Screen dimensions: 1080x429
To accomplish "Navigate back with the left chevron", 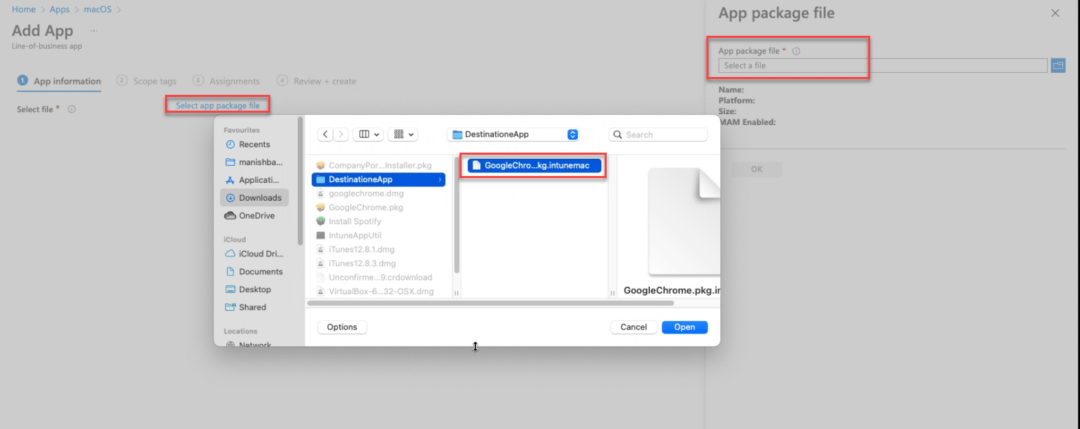I will pos(325,134).
